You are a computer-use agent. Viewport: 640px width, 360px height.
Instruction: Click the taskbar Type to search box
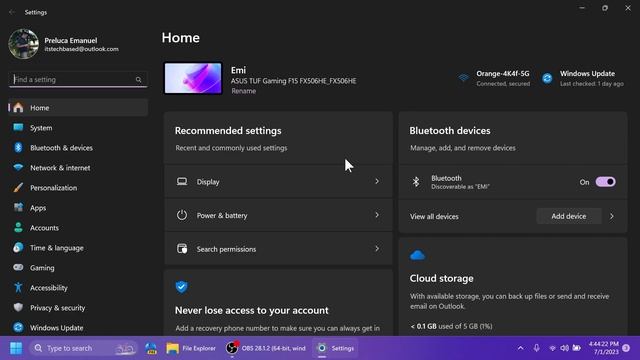click(x=84, y=348)
